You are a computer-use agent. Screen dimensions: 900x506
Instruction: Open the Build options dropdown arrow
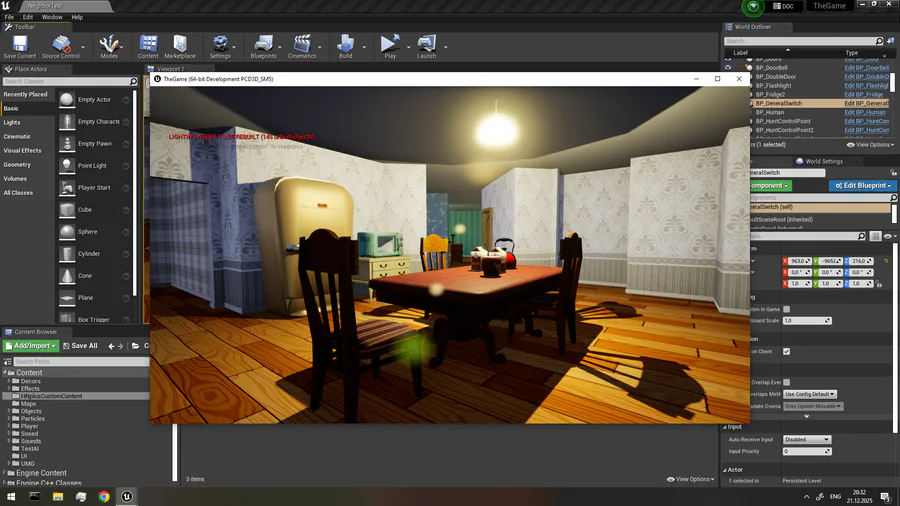coord(364,47)
